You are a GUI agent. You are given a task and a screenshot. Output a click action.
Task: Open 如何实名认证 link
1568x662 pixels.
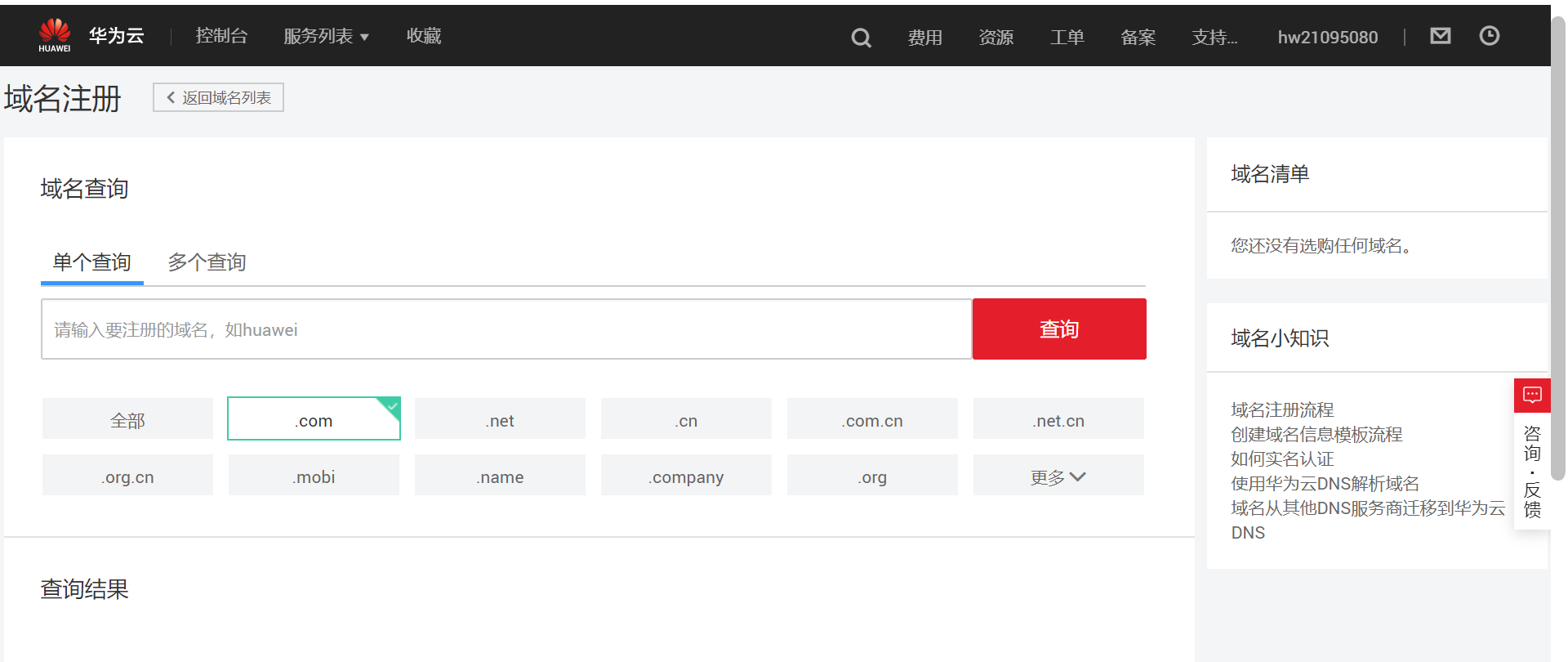tap(1282, 458)
